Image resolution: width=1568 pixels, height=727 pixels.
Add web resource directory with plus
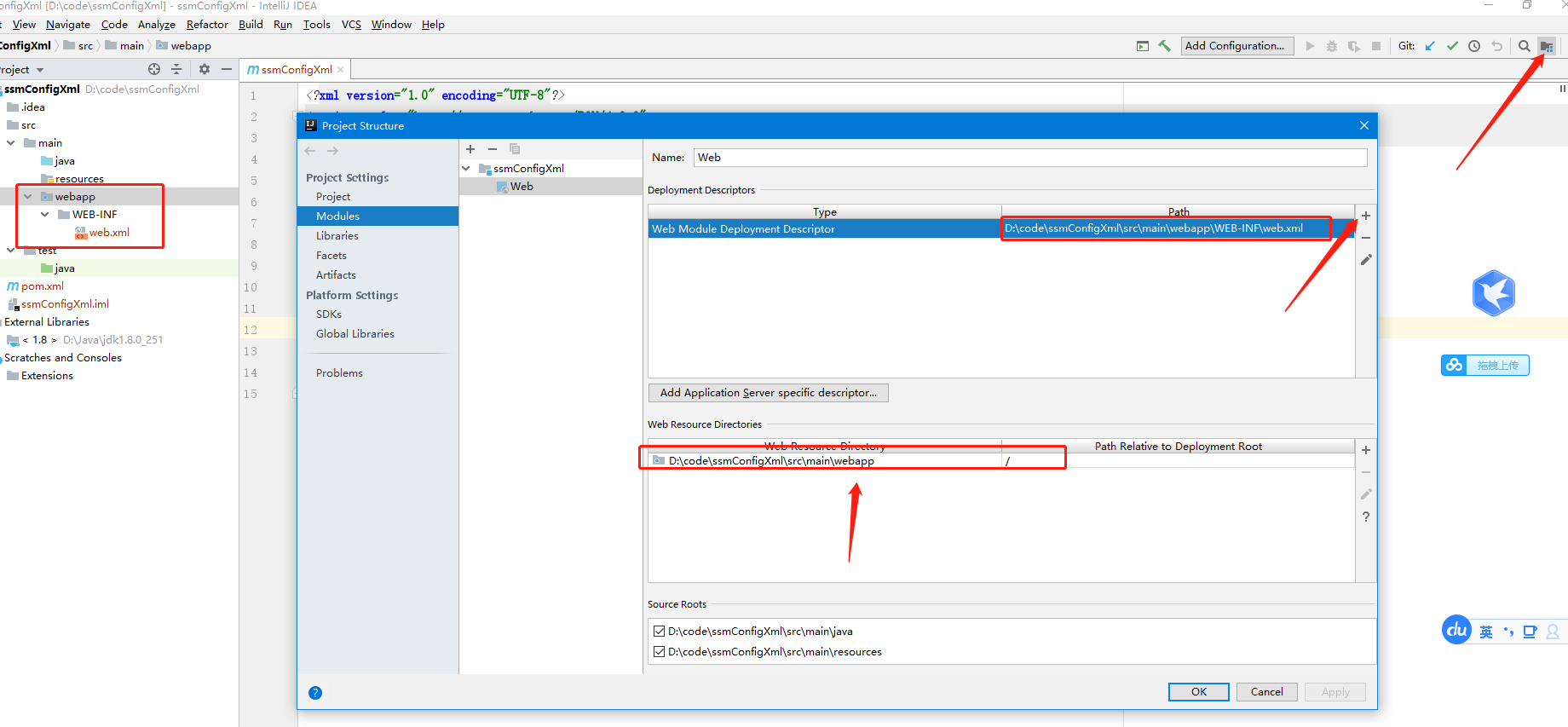point(1366,450)
